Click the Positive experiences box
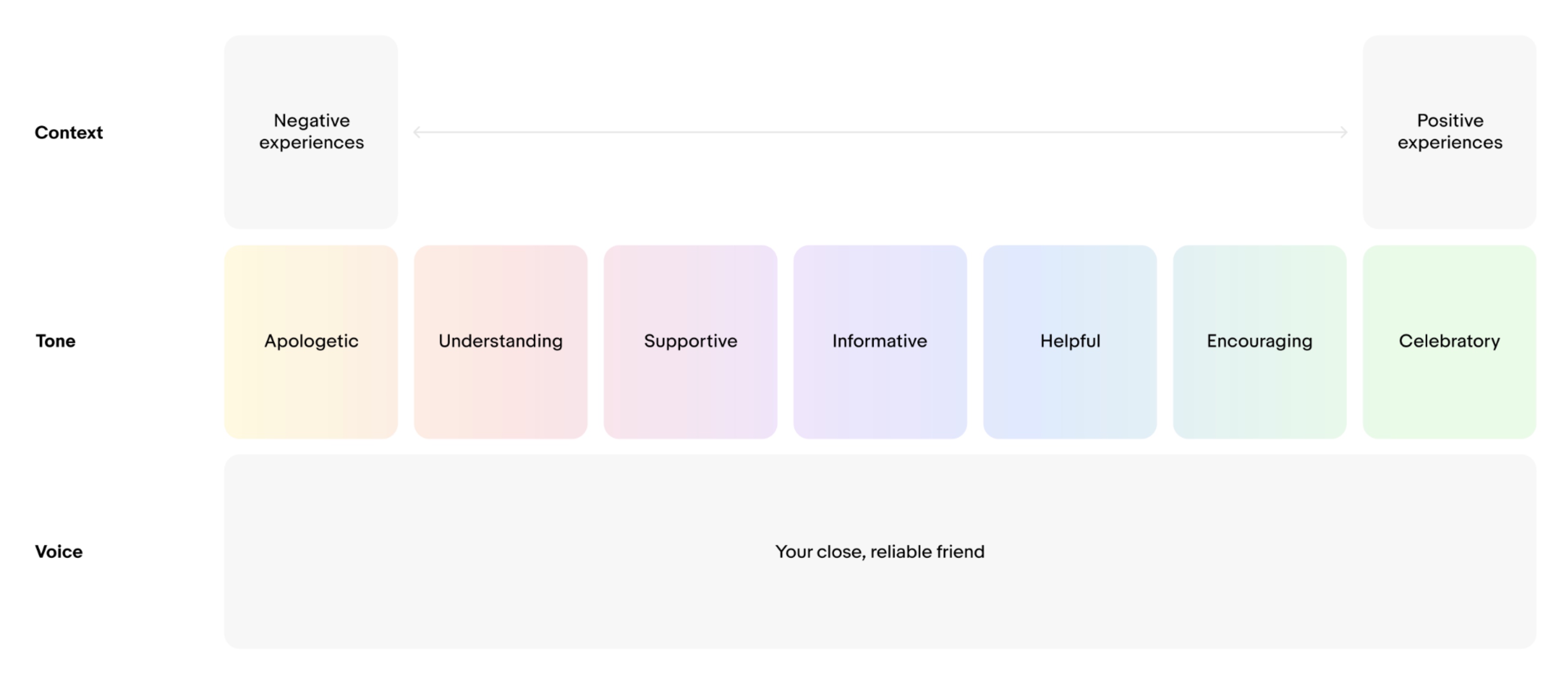This screenshot has width=1568, height=684. [1449, 131]
